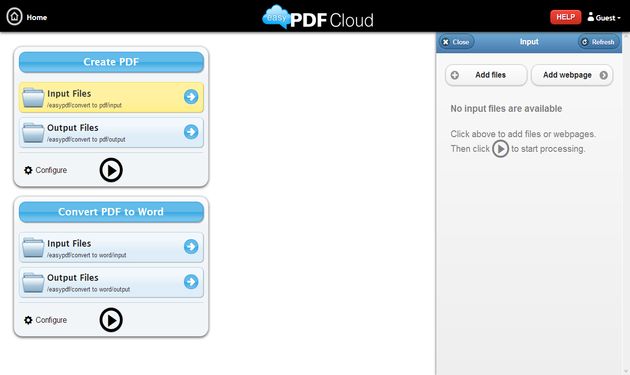The height and width of the screenshot is (375, 630).
Task: Click the plus icon on Add files
Action: (454, 75)
